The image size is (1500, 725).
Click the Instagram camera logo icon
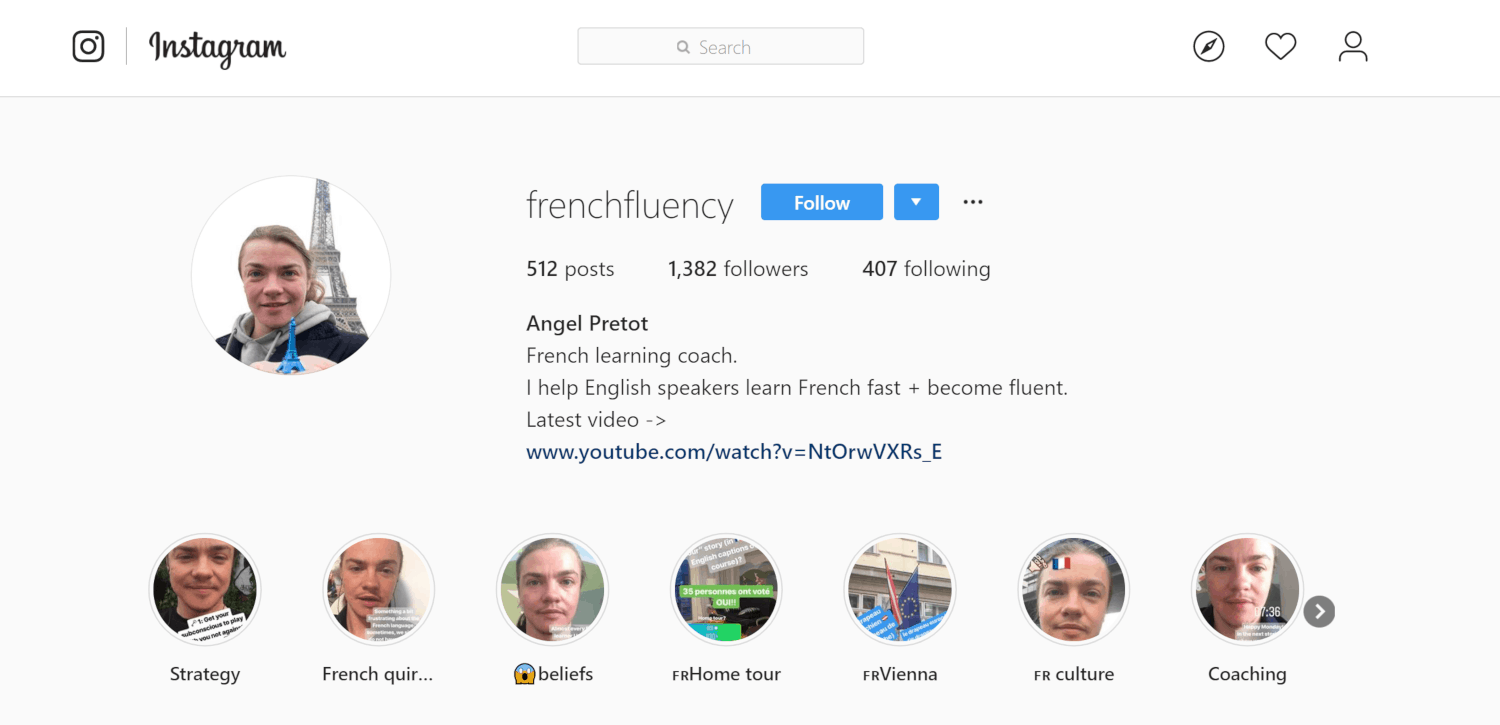[x=88, y=47]
